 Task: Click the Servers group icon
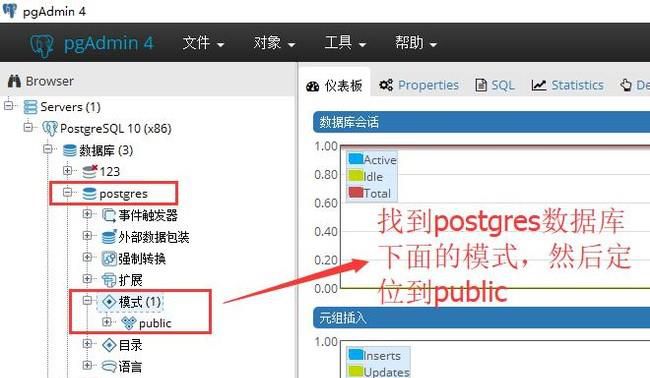30,107
